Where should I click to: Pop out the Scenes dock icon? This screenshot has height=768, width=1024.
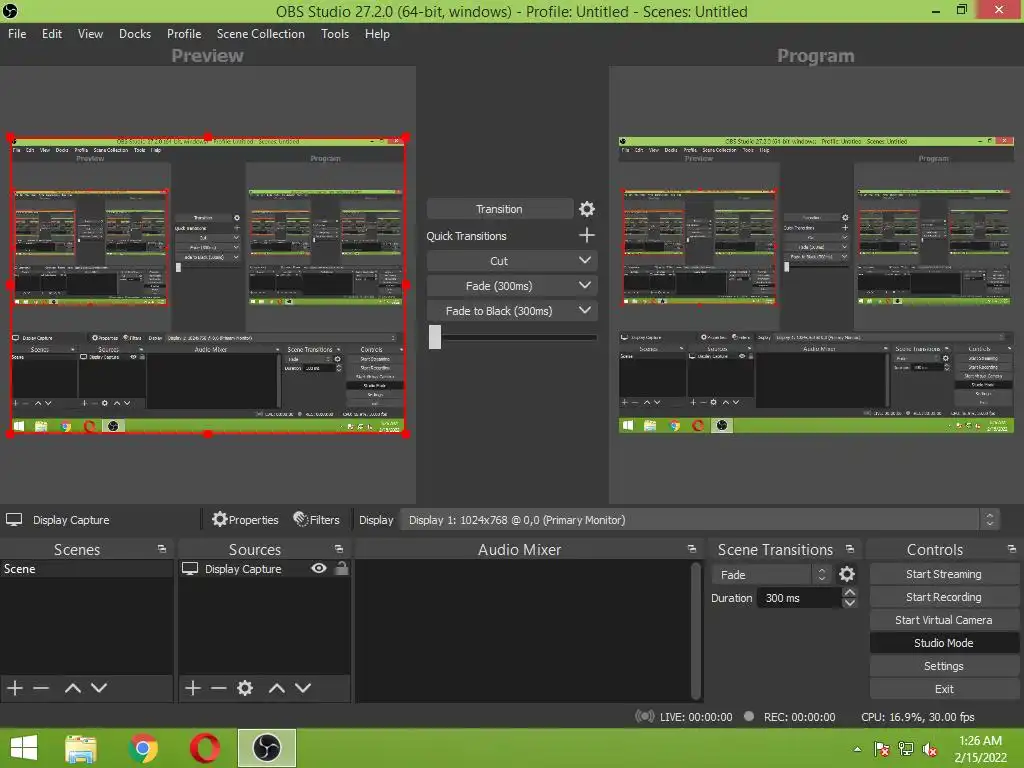click(161, 549)
